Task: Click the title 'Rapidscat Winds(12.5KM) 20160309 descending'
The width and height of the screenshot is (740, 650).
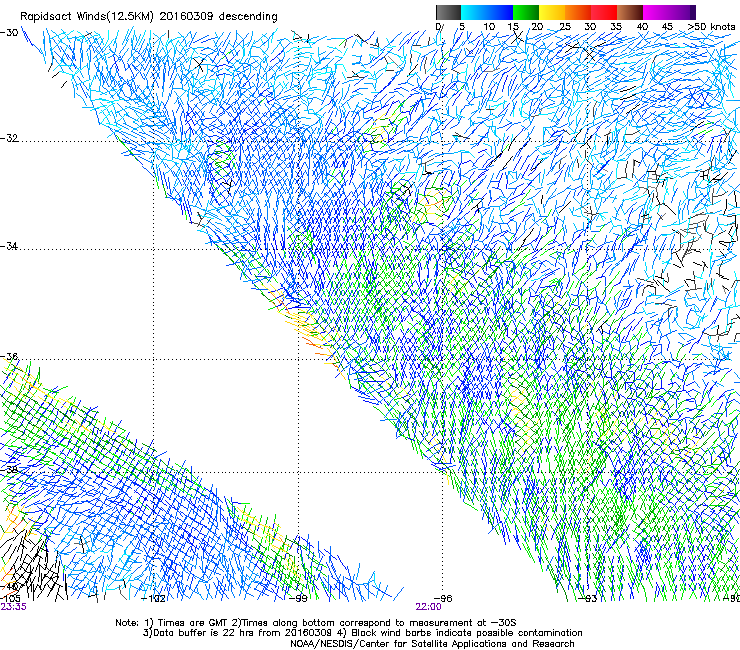Action: (149, 17)
